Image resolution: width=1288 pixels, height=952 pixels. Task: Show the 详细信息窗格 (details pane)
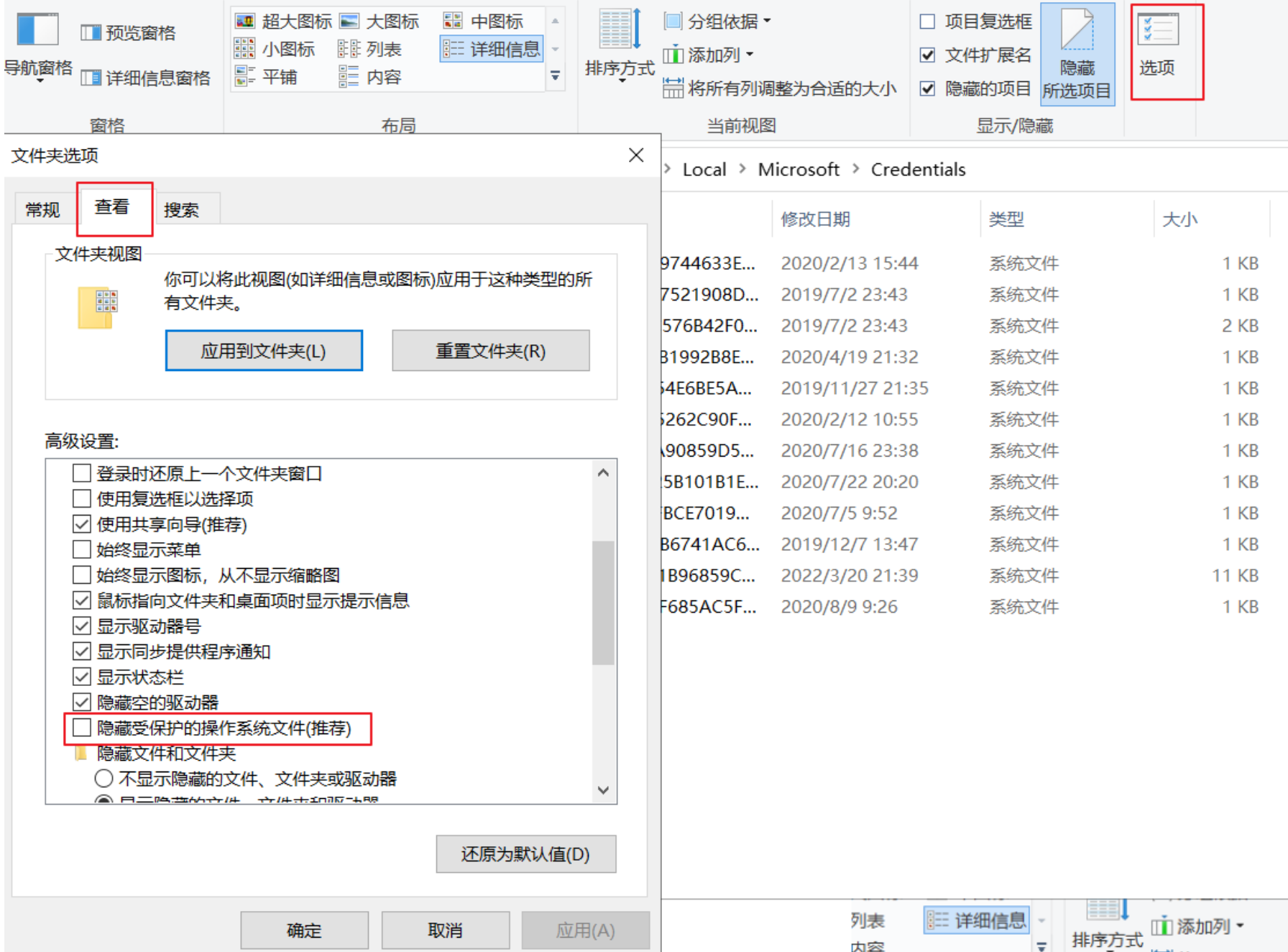pos(147,79)
